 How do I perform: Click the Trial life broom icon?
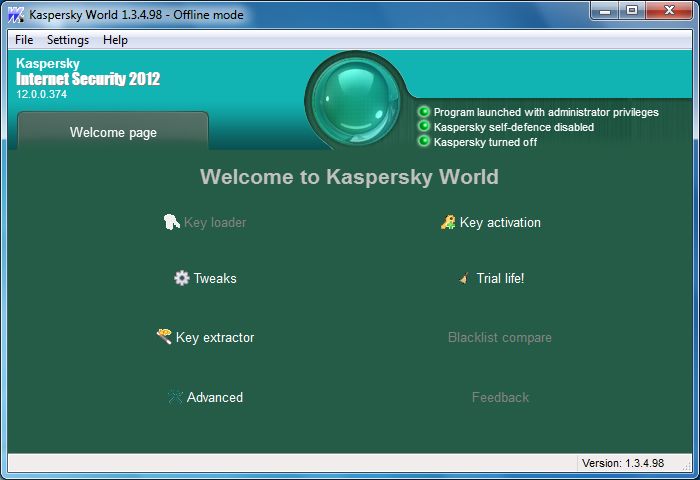coord(464,278)
